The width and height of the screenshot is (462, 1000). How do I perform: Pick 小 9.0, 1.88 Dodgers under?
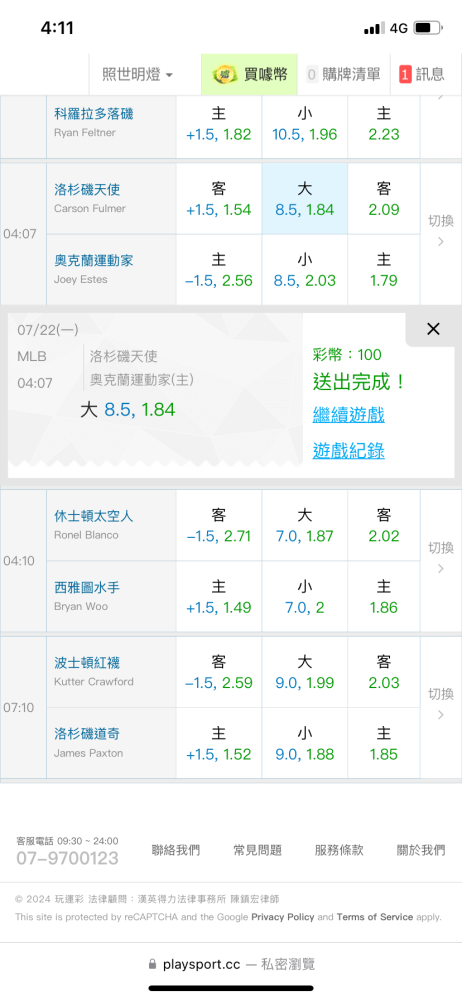(x=305, y=744)
